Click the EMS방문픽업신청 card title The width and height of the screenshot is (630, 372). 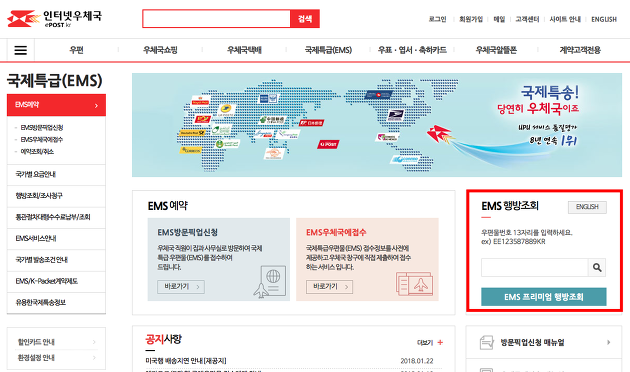(x=187, y=232)
